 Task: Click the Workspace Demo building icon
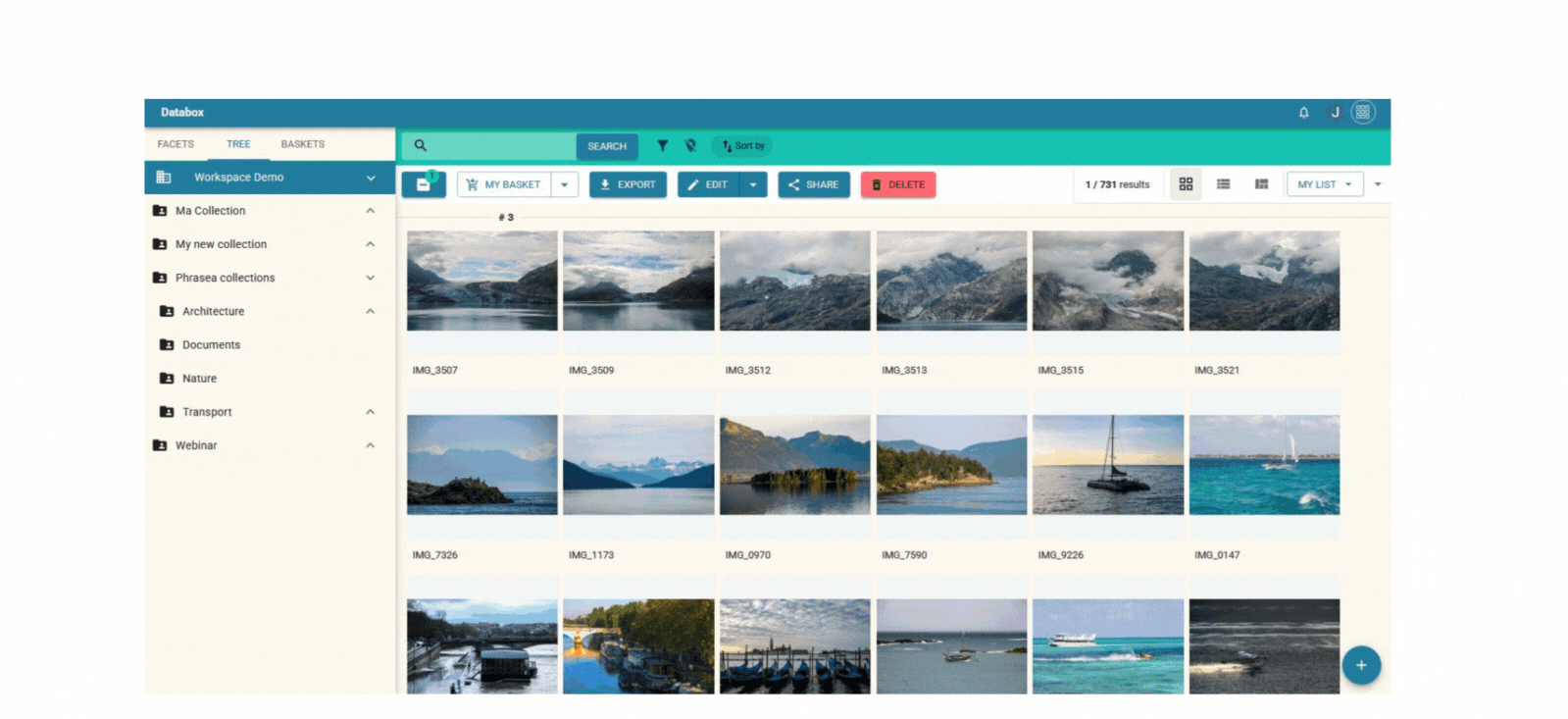(164, 178)
